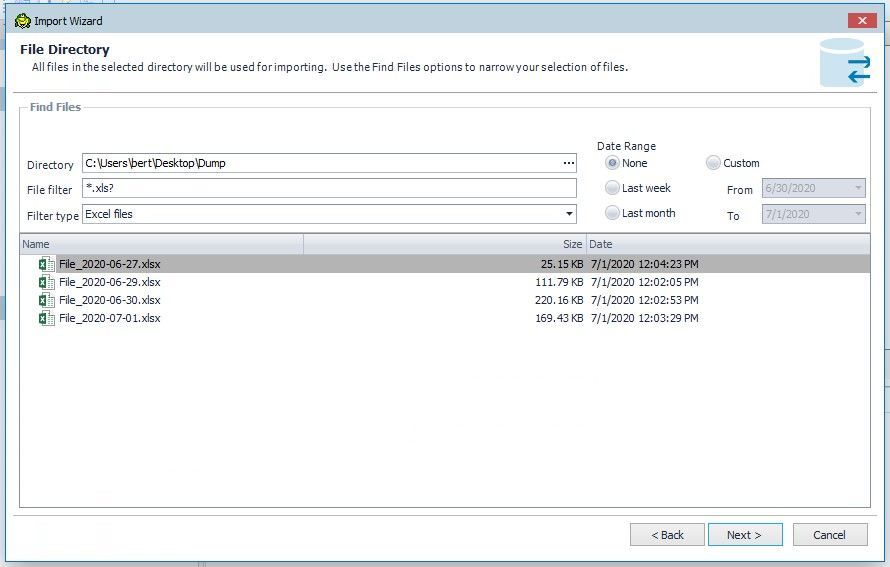The image size is (890, 567).
Task: Select the File_2020-06-27.xlsx row
Action: pyautogui.click(x=445, y=264)
